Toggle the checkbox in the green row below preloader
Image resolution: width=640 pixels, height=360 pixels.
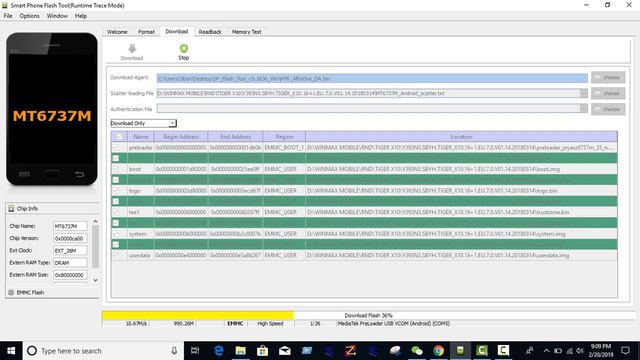(x=116, y=158)
